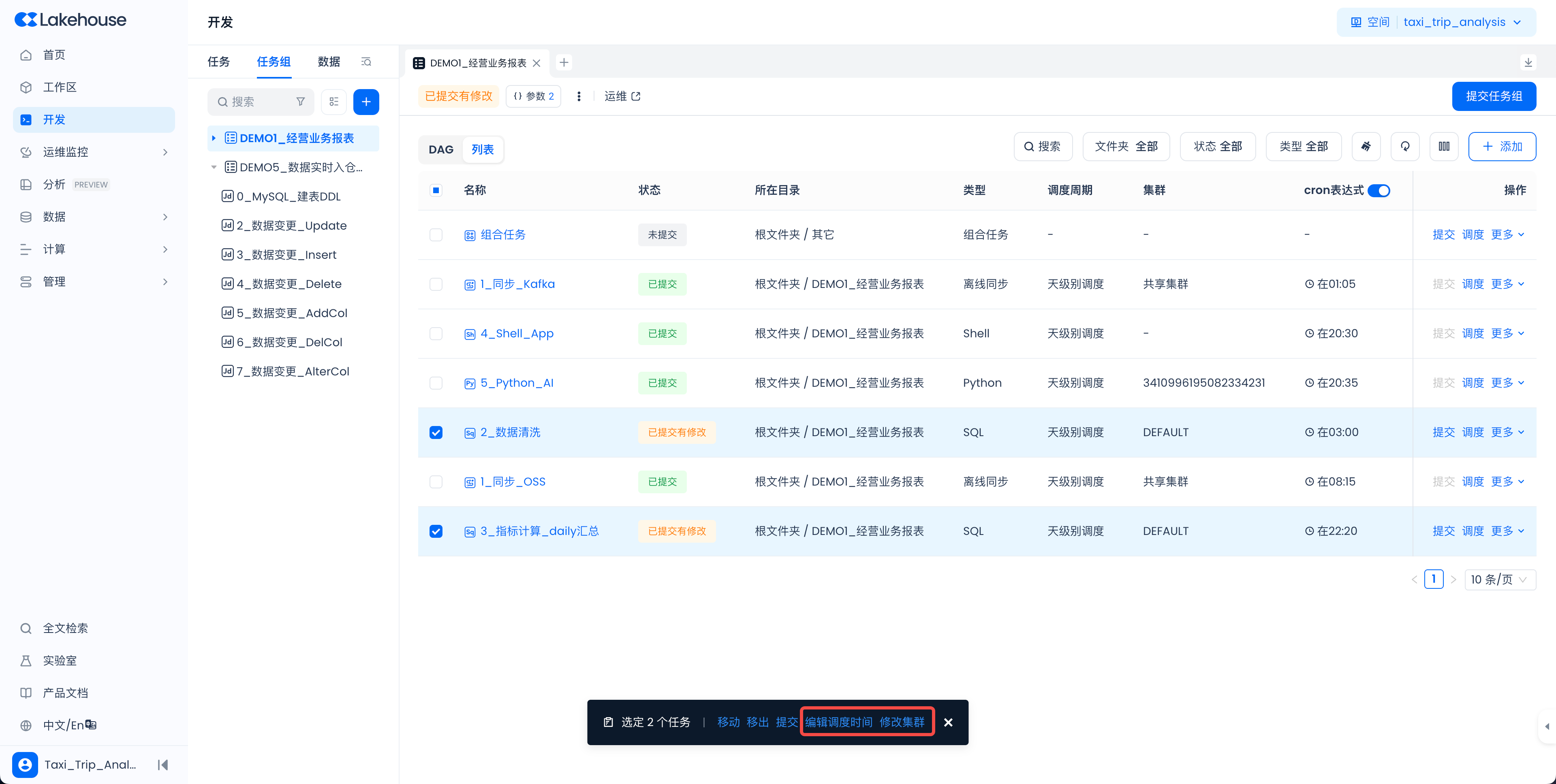The height and width of the screenshot is (784, 1556).
Task: Close the selection action bar
Action: (x=948, y=722)
